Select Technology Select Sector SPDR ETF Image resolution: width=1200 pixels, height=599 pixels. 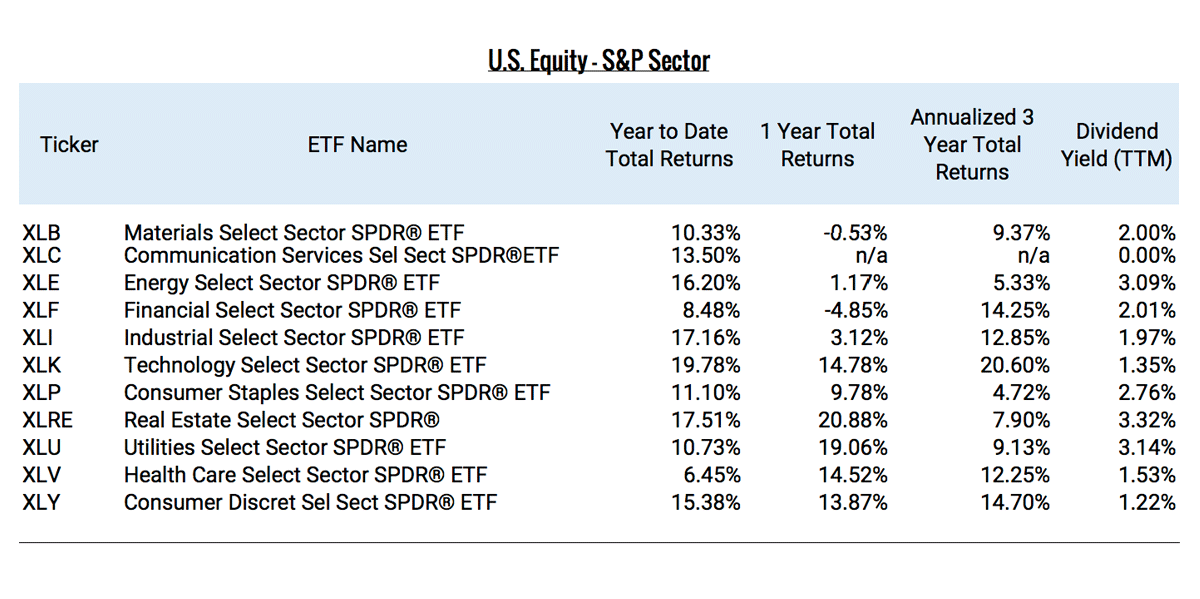tap(305, 365)
